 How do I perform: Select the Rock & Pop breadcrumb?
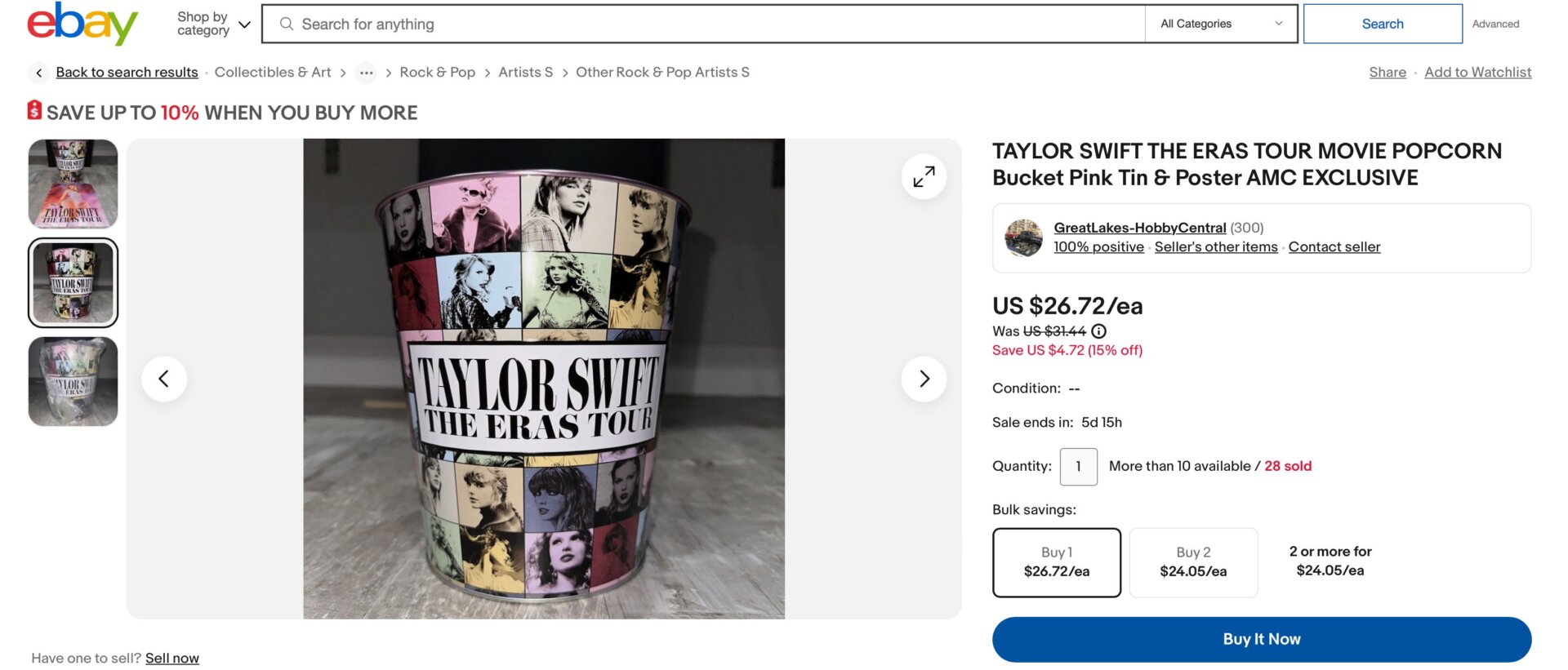click(437, 73)
